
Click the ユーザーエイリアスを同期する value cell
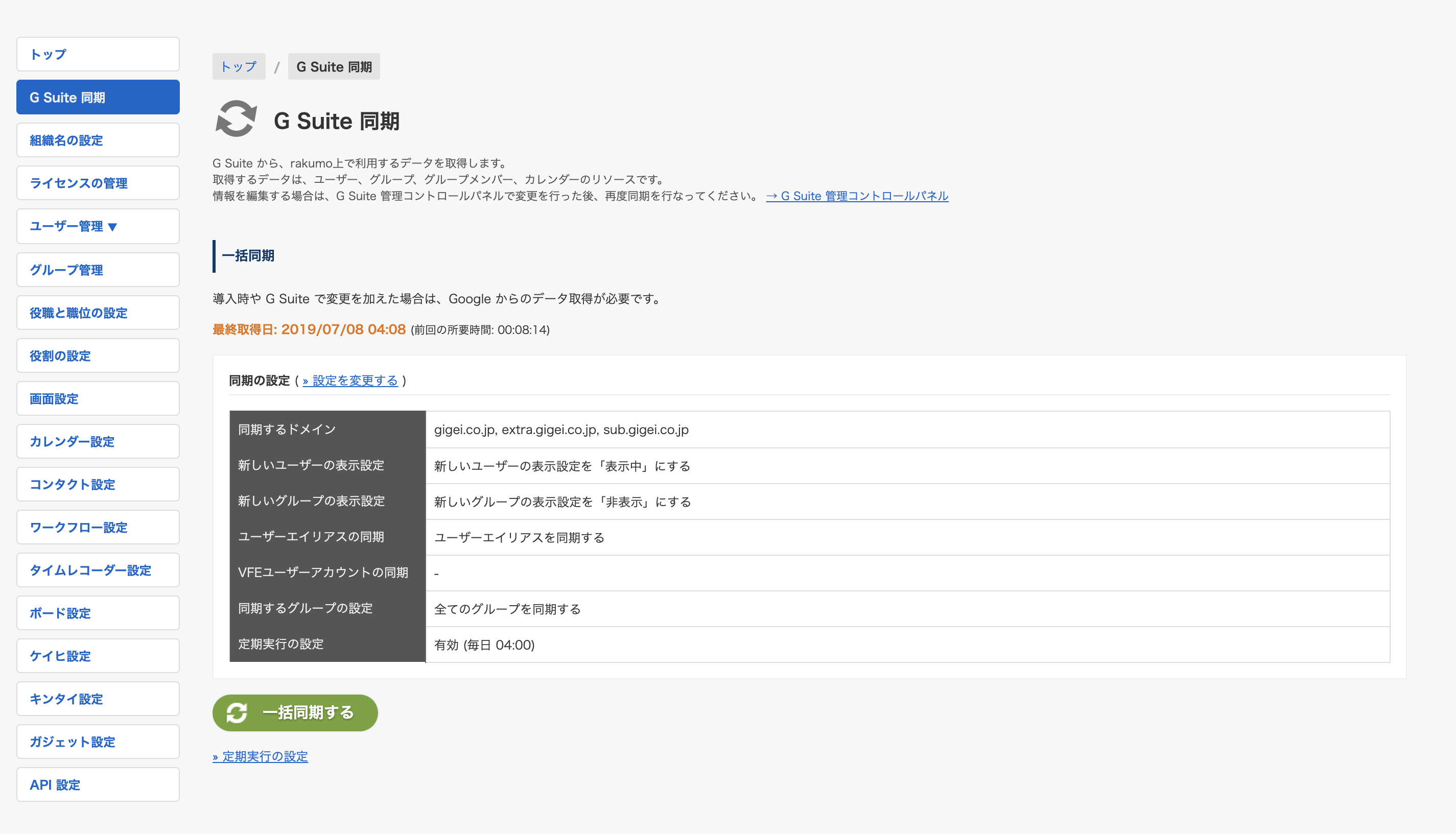pos(908,538)
